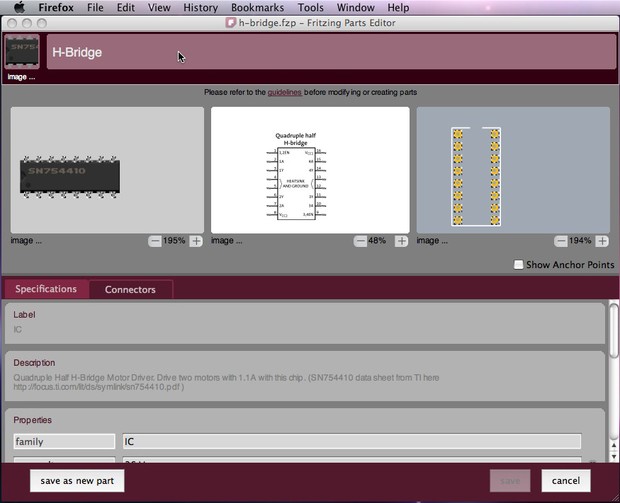Click save as new part button
This screenshot has width=620, height=503.
pos(77,481)
